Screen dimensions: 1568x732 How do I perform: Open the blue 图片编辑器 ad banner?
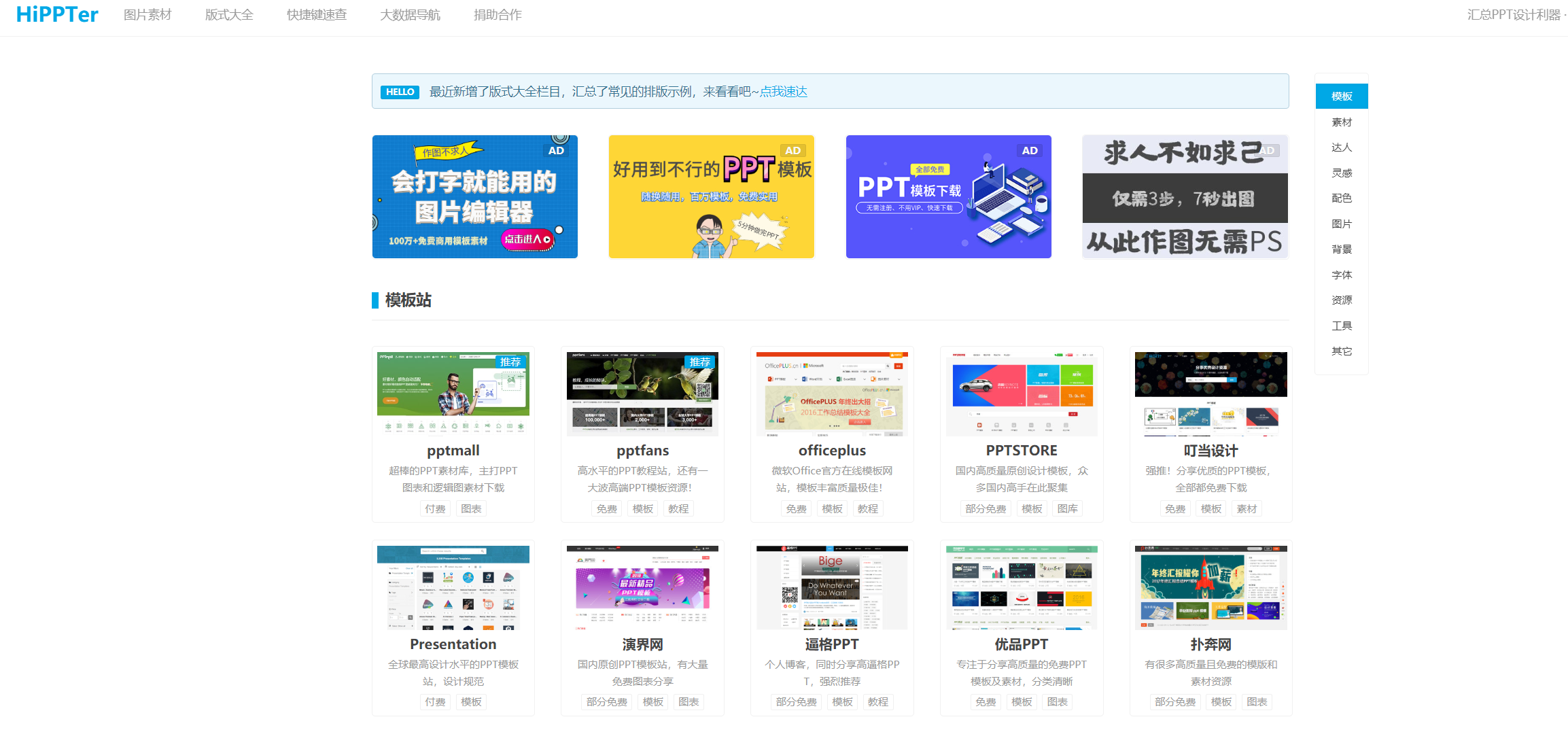click(475, 196)
